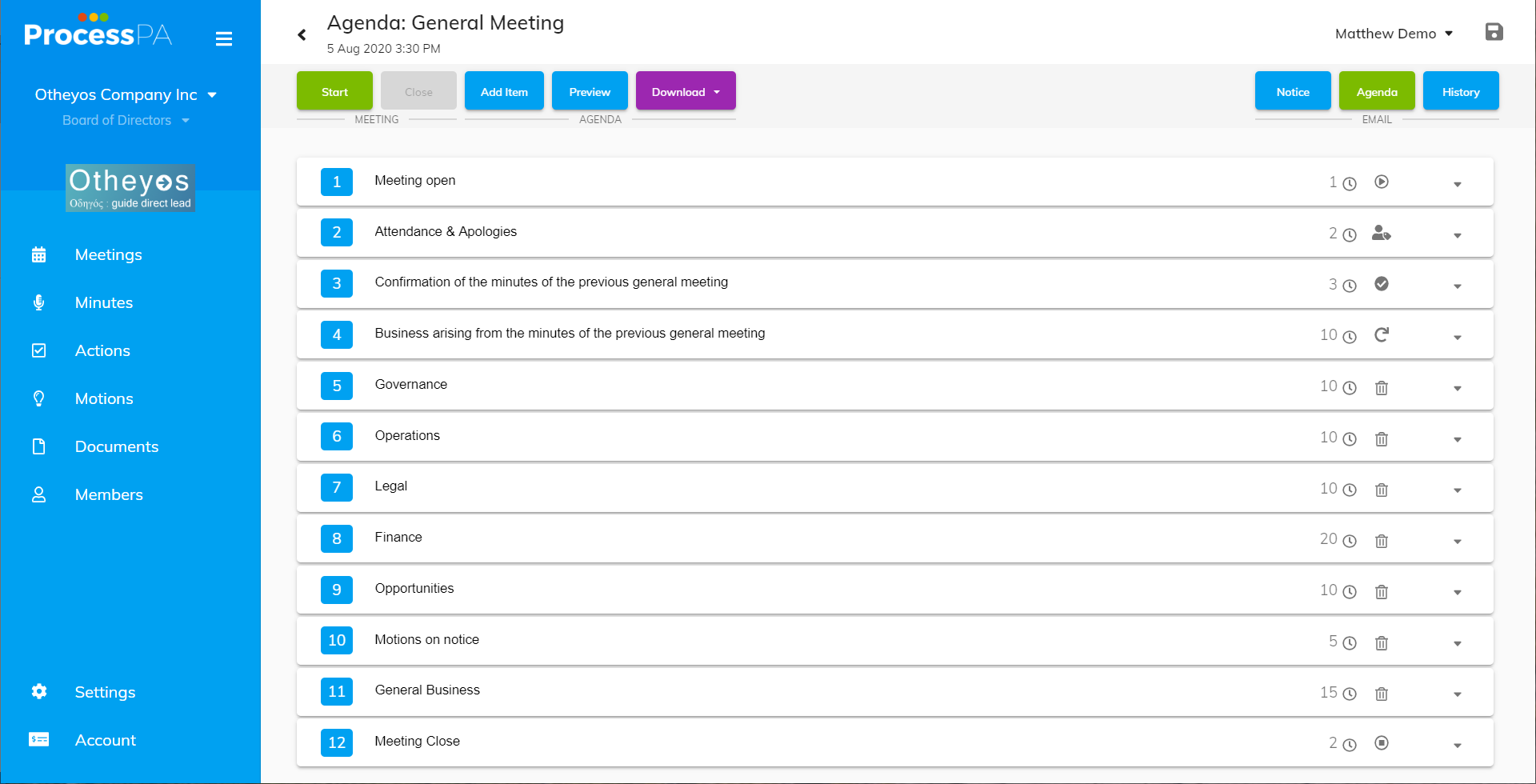The image size is (1536, 784).
Task: Open Meetings in the sidebar
Action: coord(108,254)
